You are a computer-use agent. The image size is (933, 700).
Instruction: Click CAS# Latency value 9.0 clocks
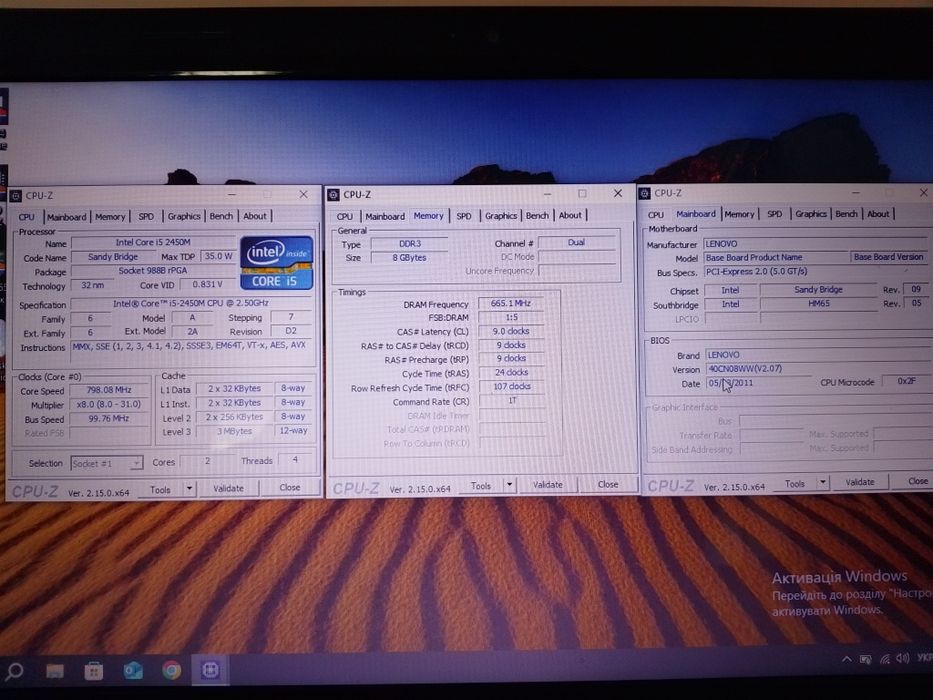(511, 331)
